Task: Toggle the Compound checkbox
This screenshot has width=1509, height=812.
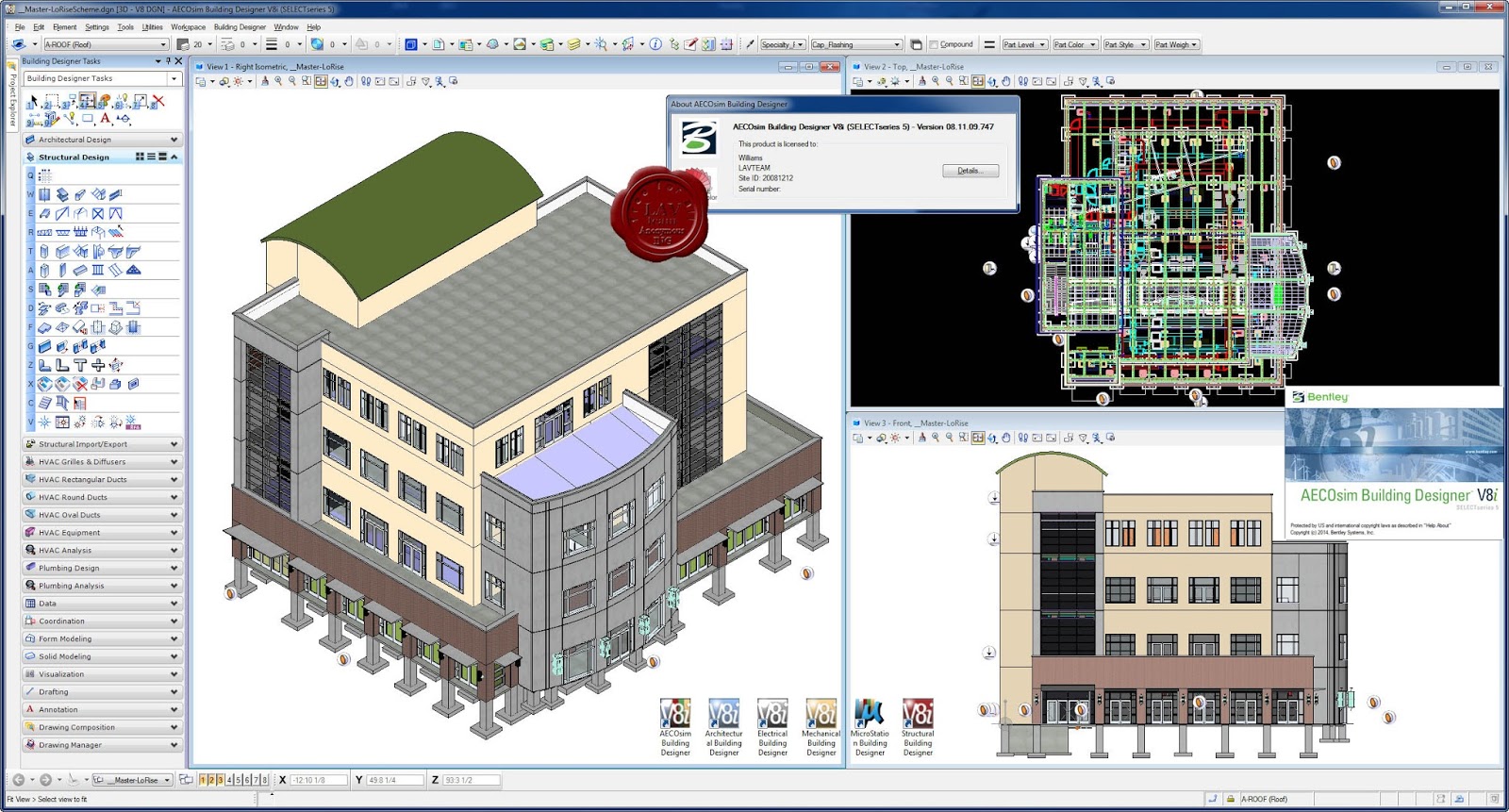Action: point(934,44)
